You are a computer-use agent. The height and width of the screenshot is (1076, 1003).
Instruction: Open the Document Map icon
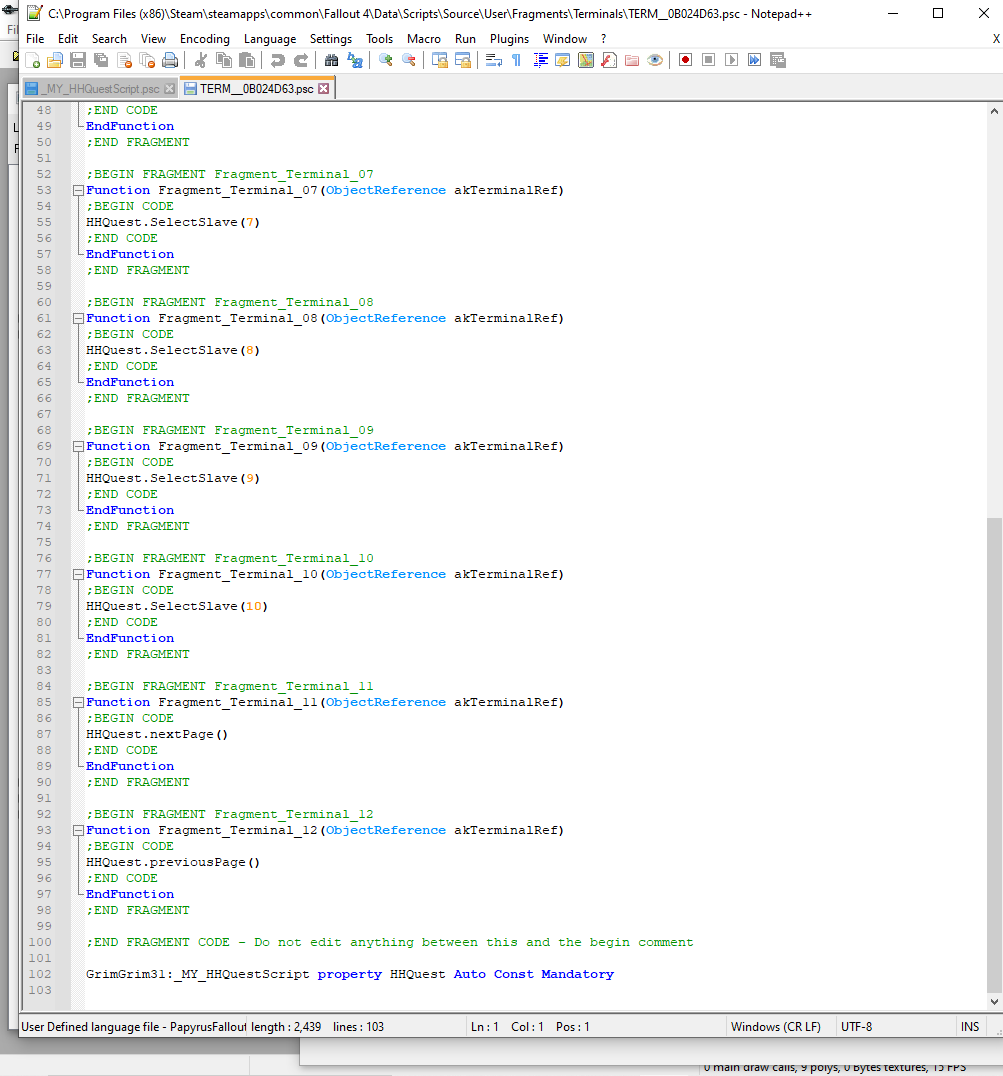click(586, 60)
